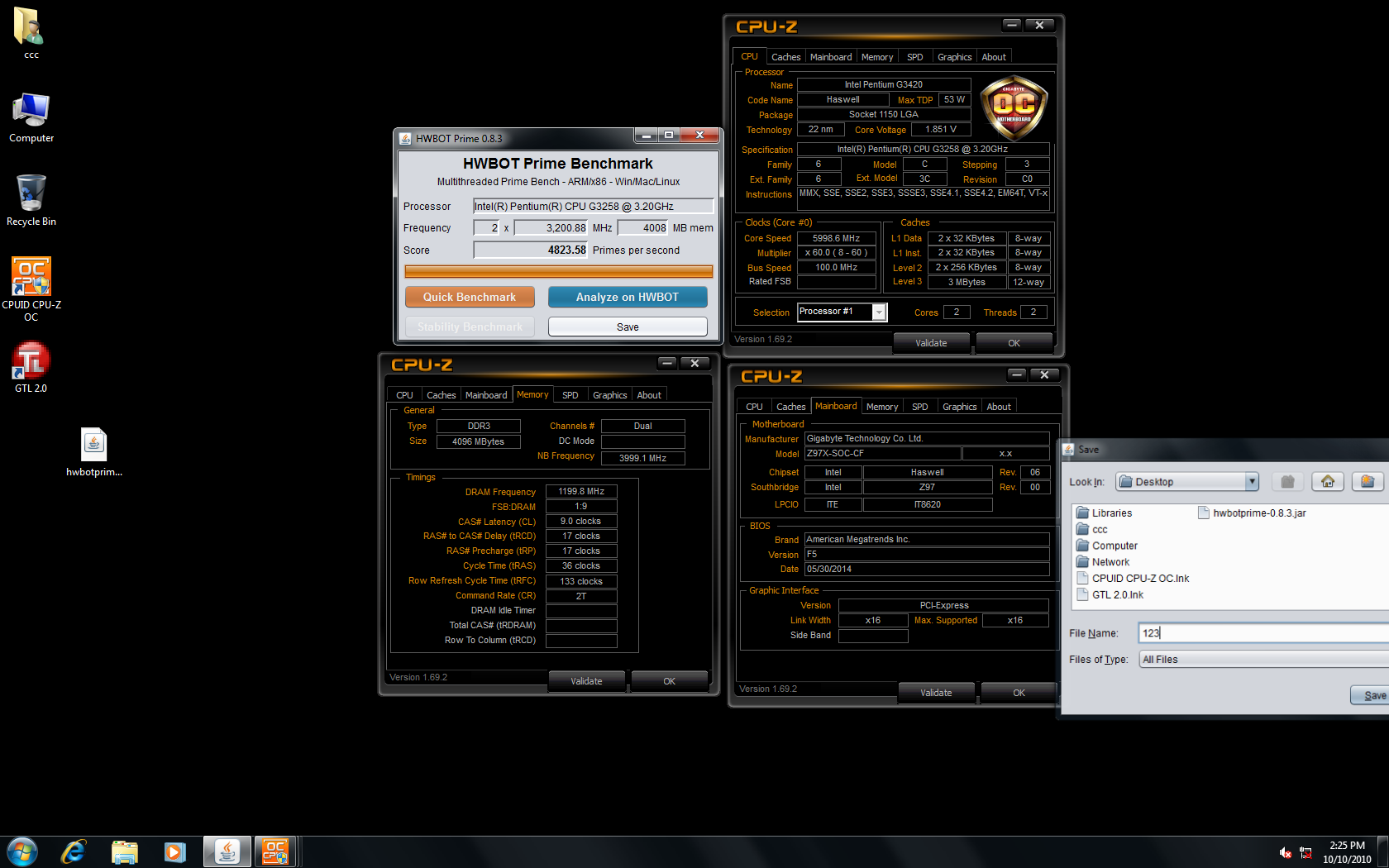Viewport: 1389px width, 868px height.
Task: Select Computer entry in Save dialog list
Action: (x=1107, y=546)
